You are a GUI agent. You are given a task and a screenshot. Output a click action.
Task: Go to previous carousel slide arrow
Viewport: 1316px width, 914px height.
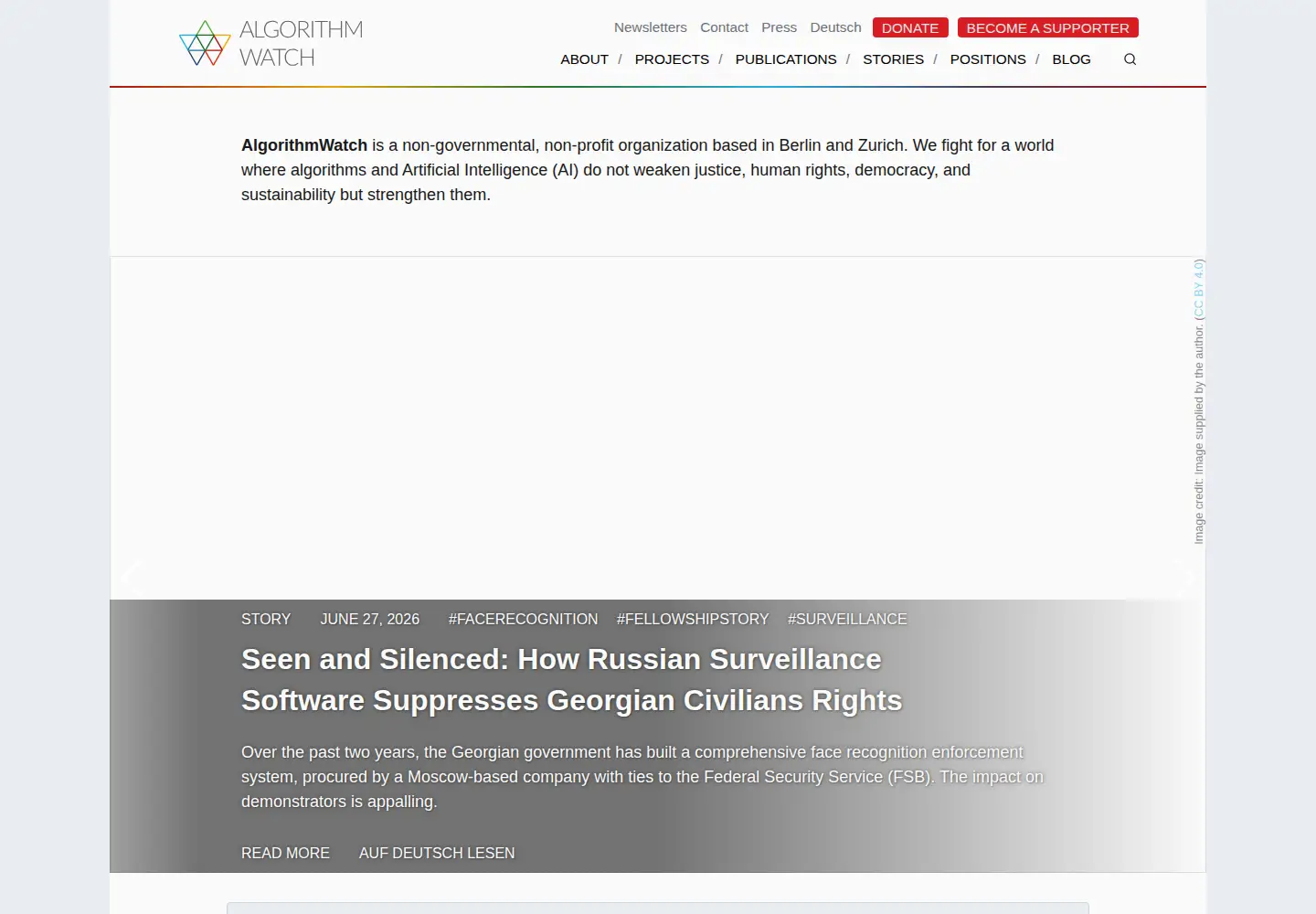click(x=131, y=576)
